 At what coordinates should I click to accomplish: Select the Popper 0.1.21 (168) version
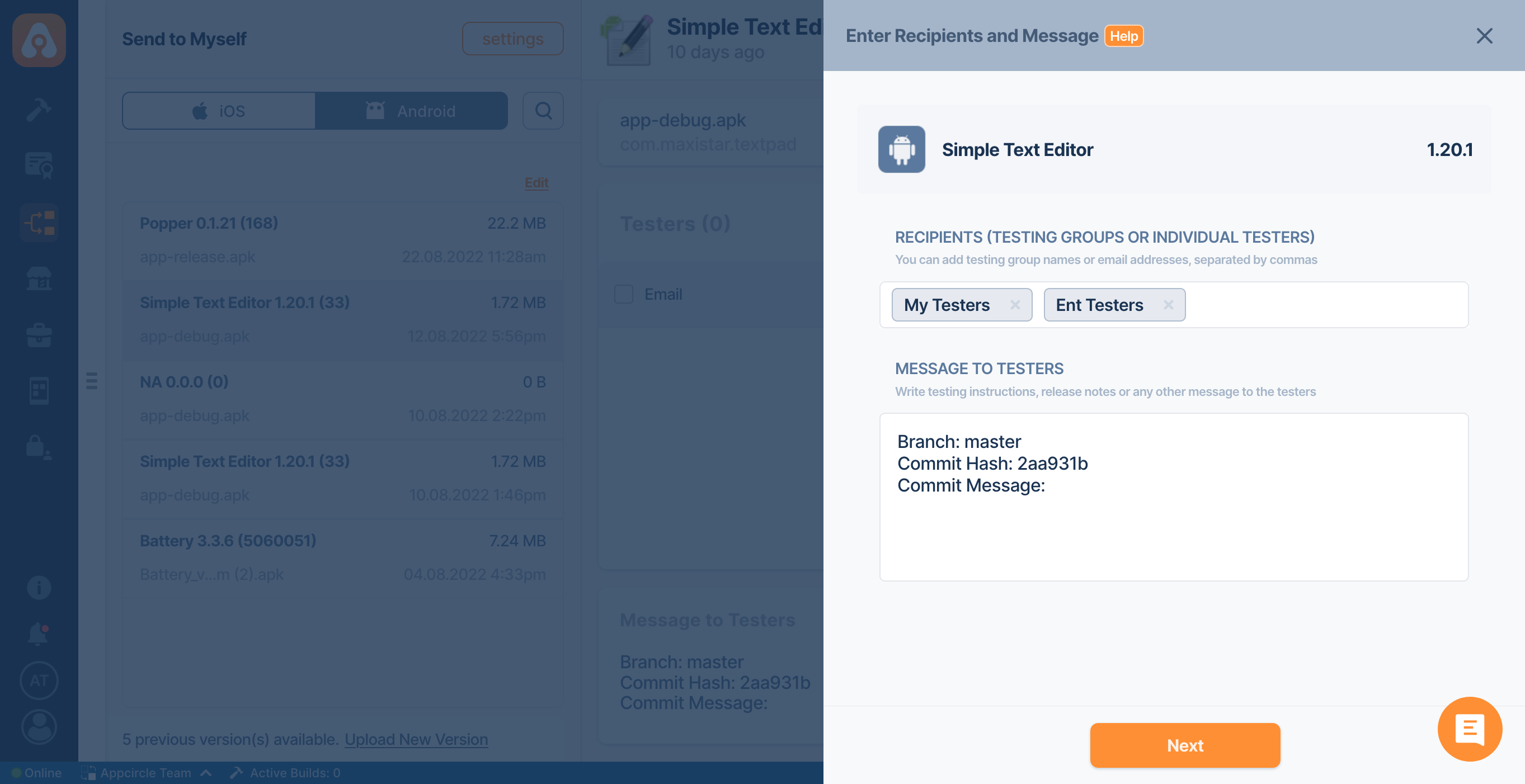point(343,240)
